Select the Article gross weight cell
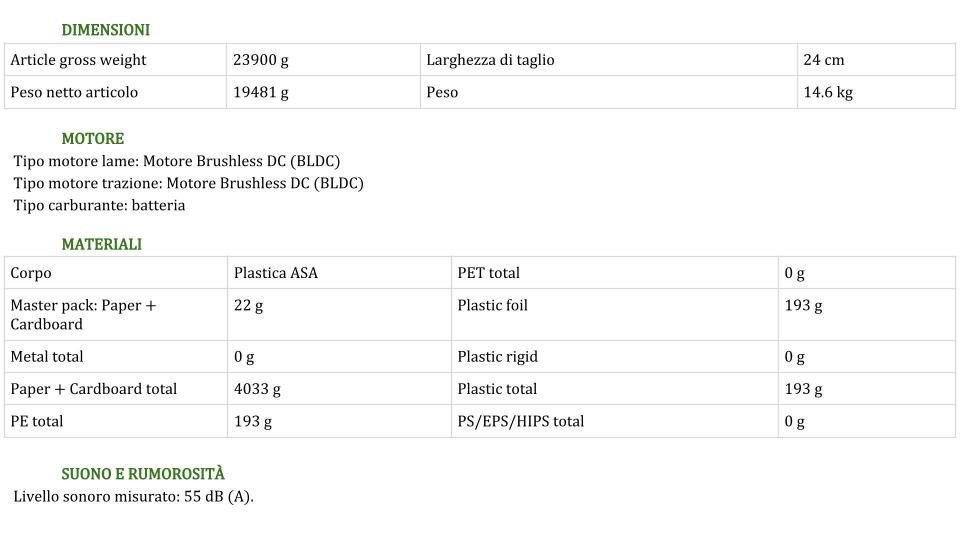 click(x=115, y=60)
